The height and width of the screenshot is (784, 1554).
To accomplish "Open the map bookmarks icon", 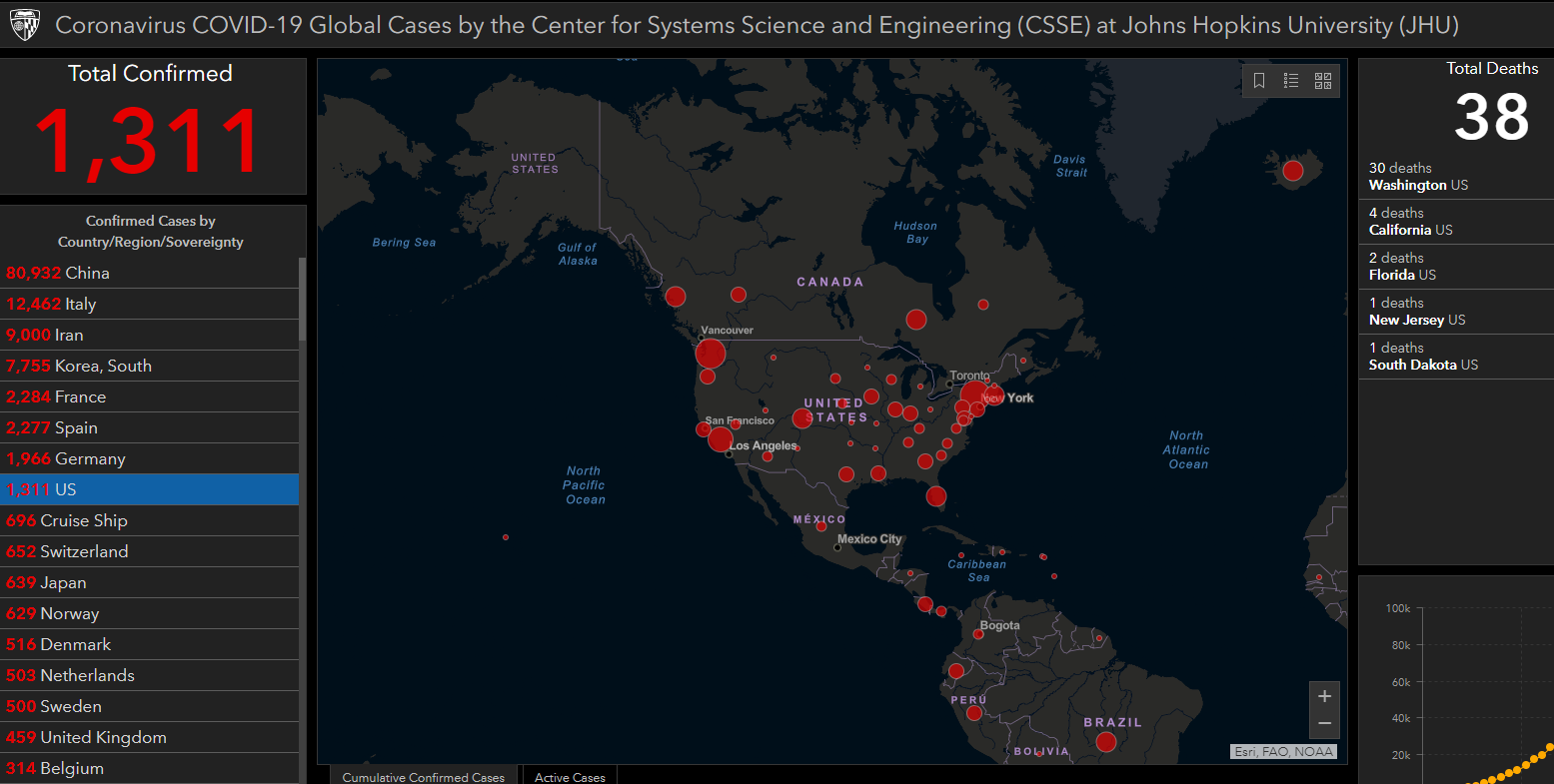I will coord(1259,81).
